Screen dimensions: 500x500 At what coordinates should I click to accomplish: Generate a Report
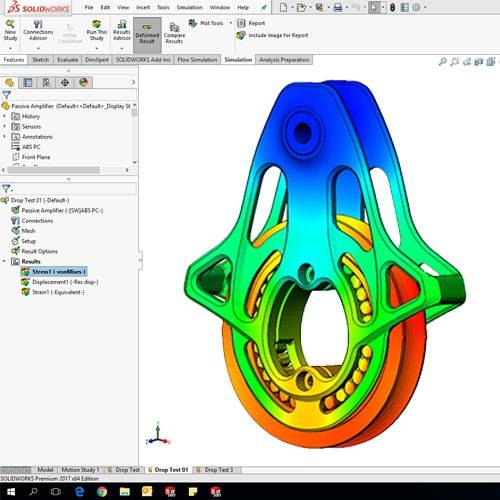pyautogui.click(x=251, y=23)
